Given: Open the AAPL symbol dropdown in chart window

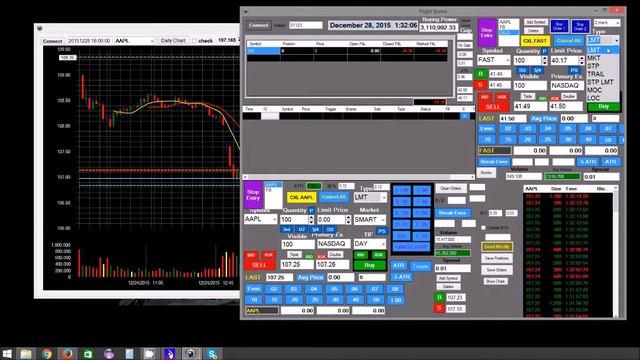Looking at the screenshot, I should [152, 41].
